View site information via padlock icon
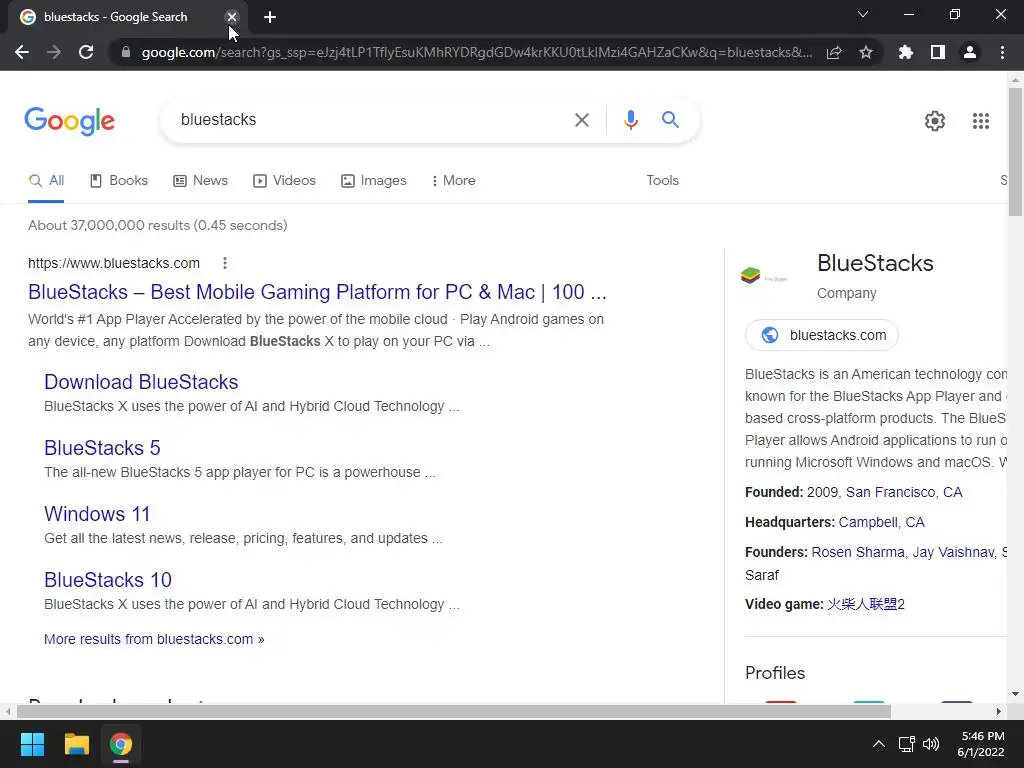Screen dimensions: 1024x768 click(x=126, y=52)
